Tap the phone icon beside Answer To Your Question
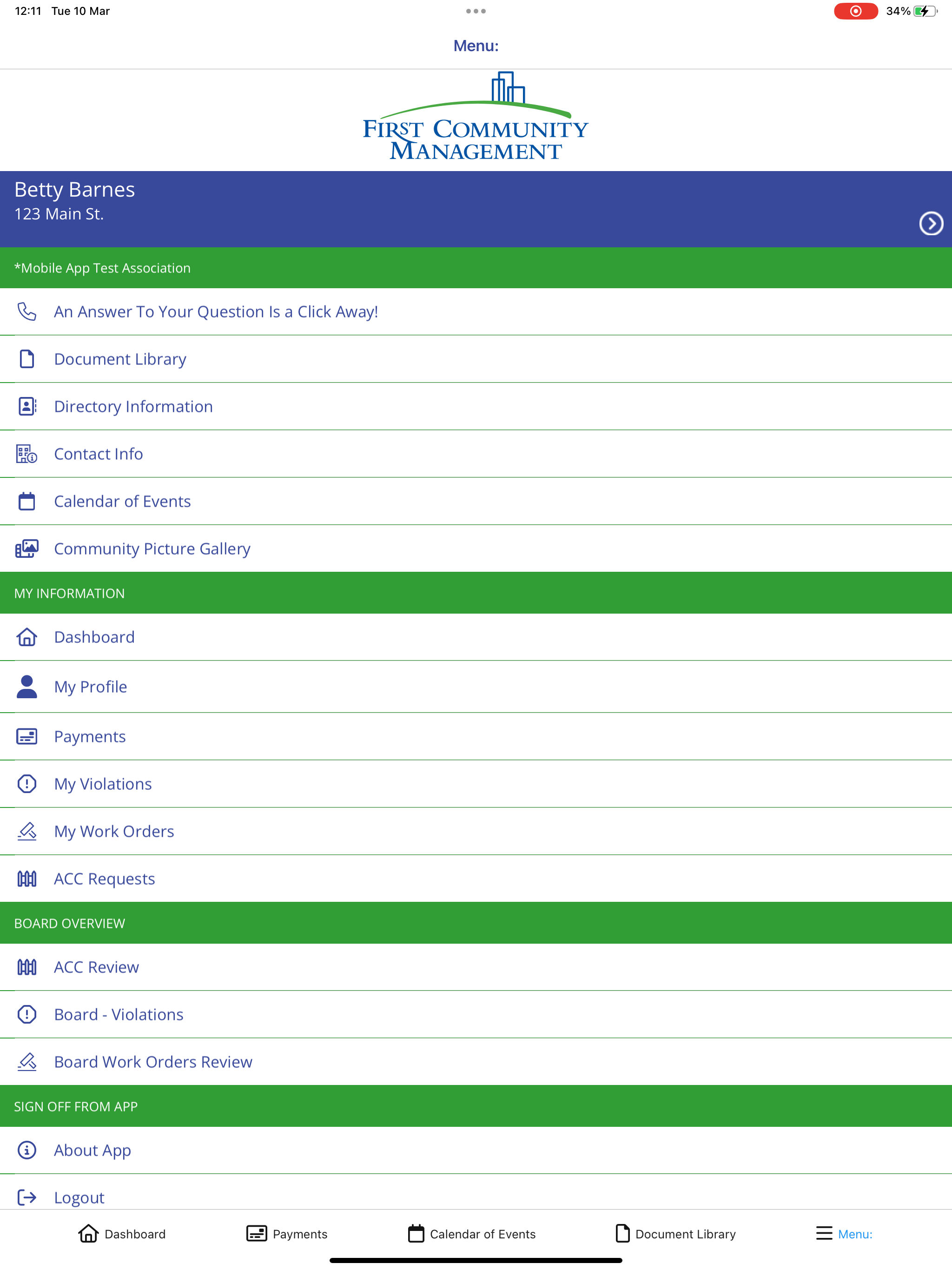Viewport: 952px width, 1270px height. 26,312
